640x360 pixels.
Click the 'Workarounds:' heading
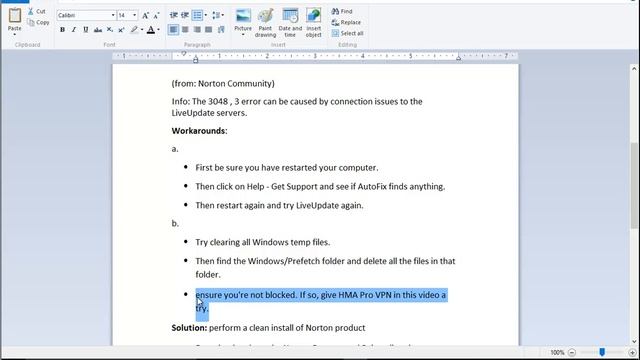coord(200,131)
